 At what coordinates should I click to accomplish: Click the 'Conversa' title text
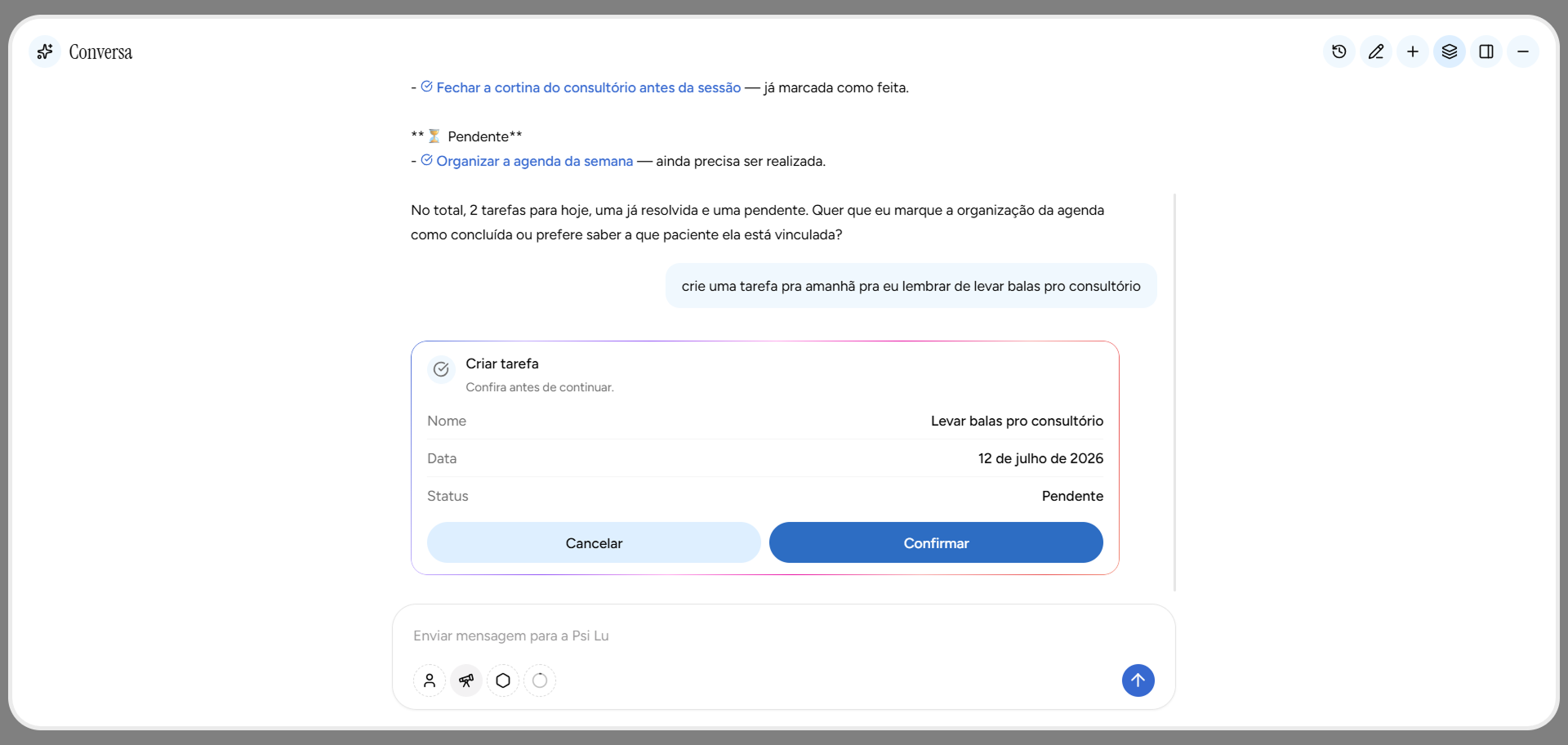click(100, 52)
